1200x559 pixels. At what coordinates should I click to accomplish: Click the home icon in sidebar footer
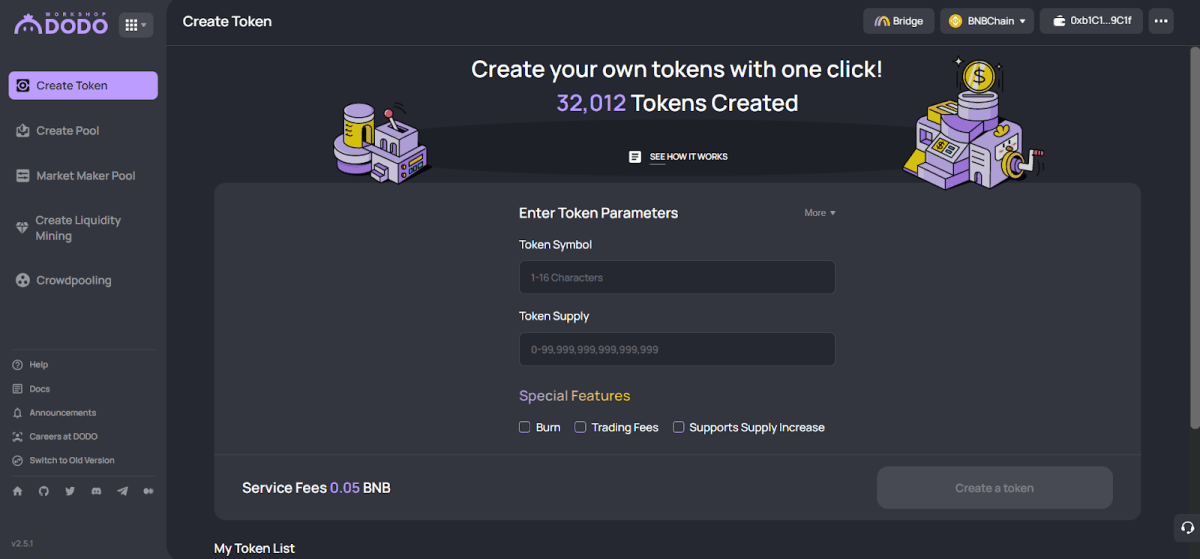pyautogui.click(x=17, y=491)
